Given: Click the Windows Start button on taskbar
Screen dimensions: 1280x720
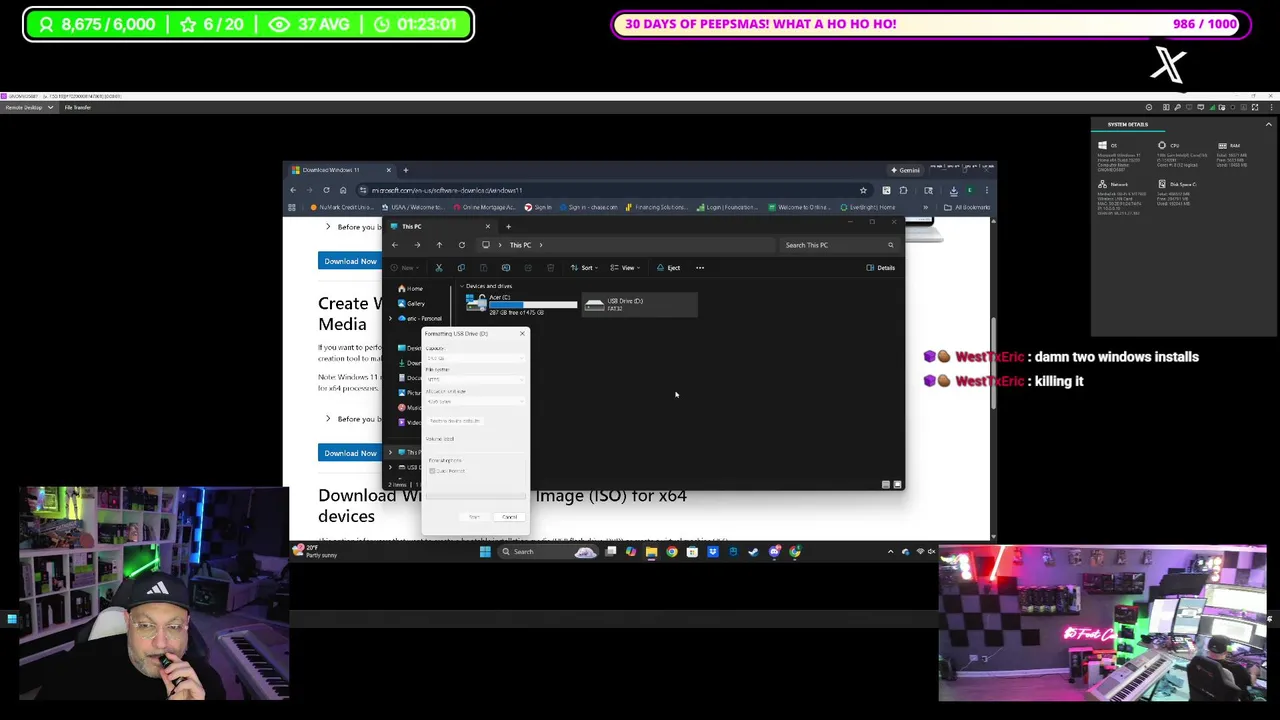Looking at the screenshot, I should (x=485, y=552).
